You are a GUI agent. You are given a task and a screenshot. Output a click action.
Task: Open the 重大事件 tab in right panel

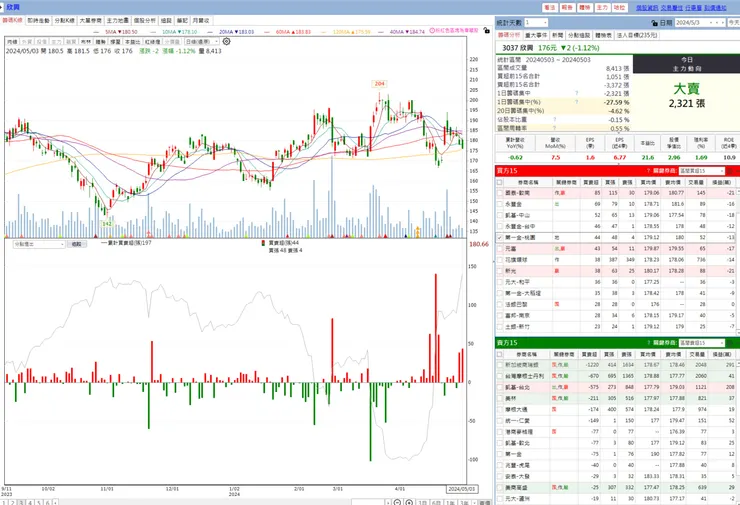[536, 35]
